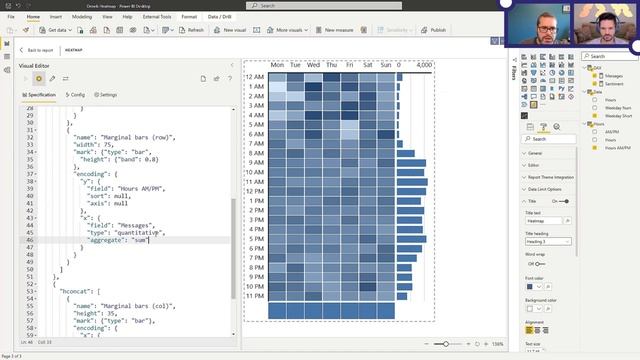Click the field mapping arrows icon
Viewport: 640px width, 360px height.
65,78
